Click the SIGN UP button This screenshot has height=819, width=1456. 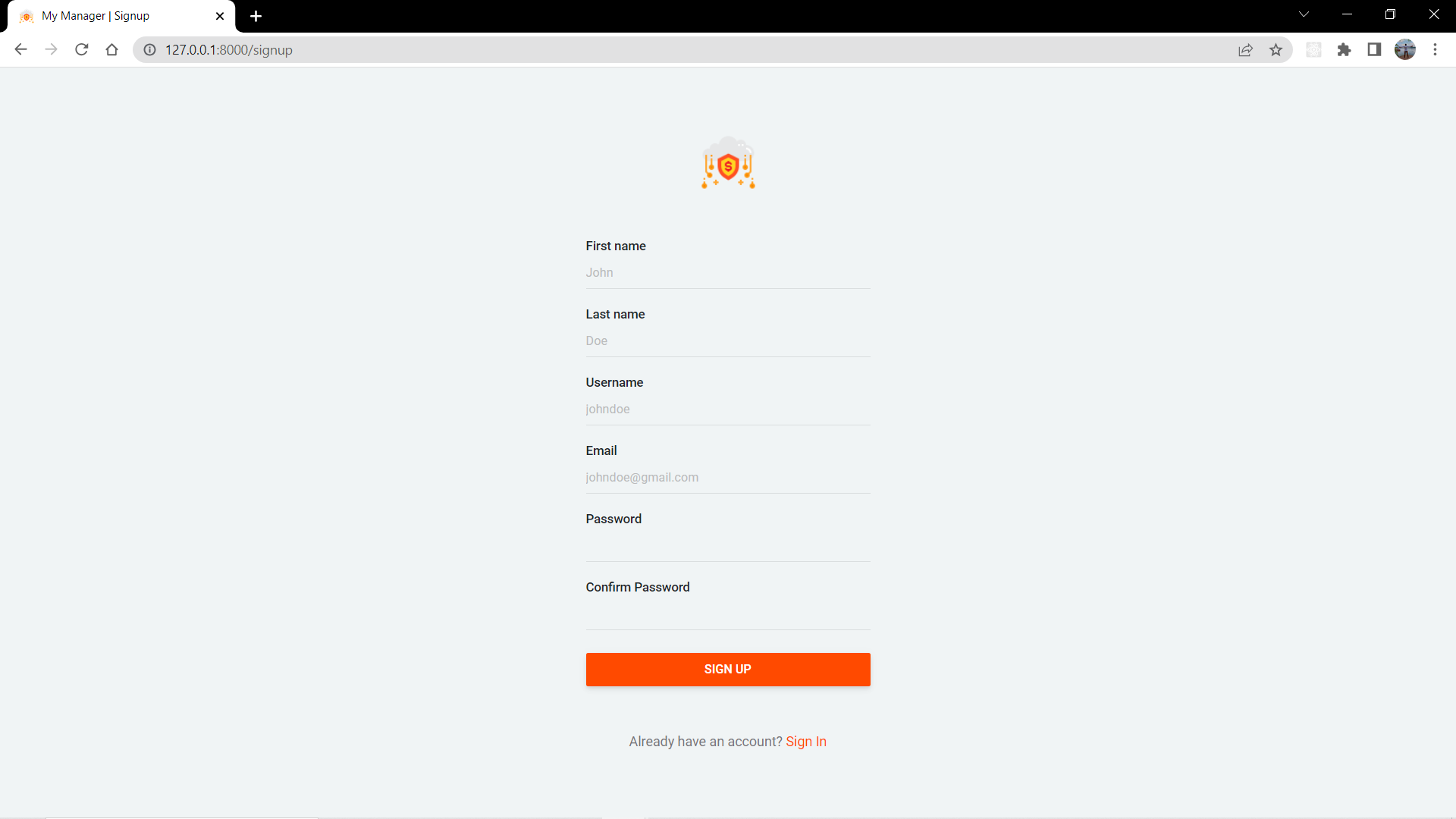click(727, 668)
